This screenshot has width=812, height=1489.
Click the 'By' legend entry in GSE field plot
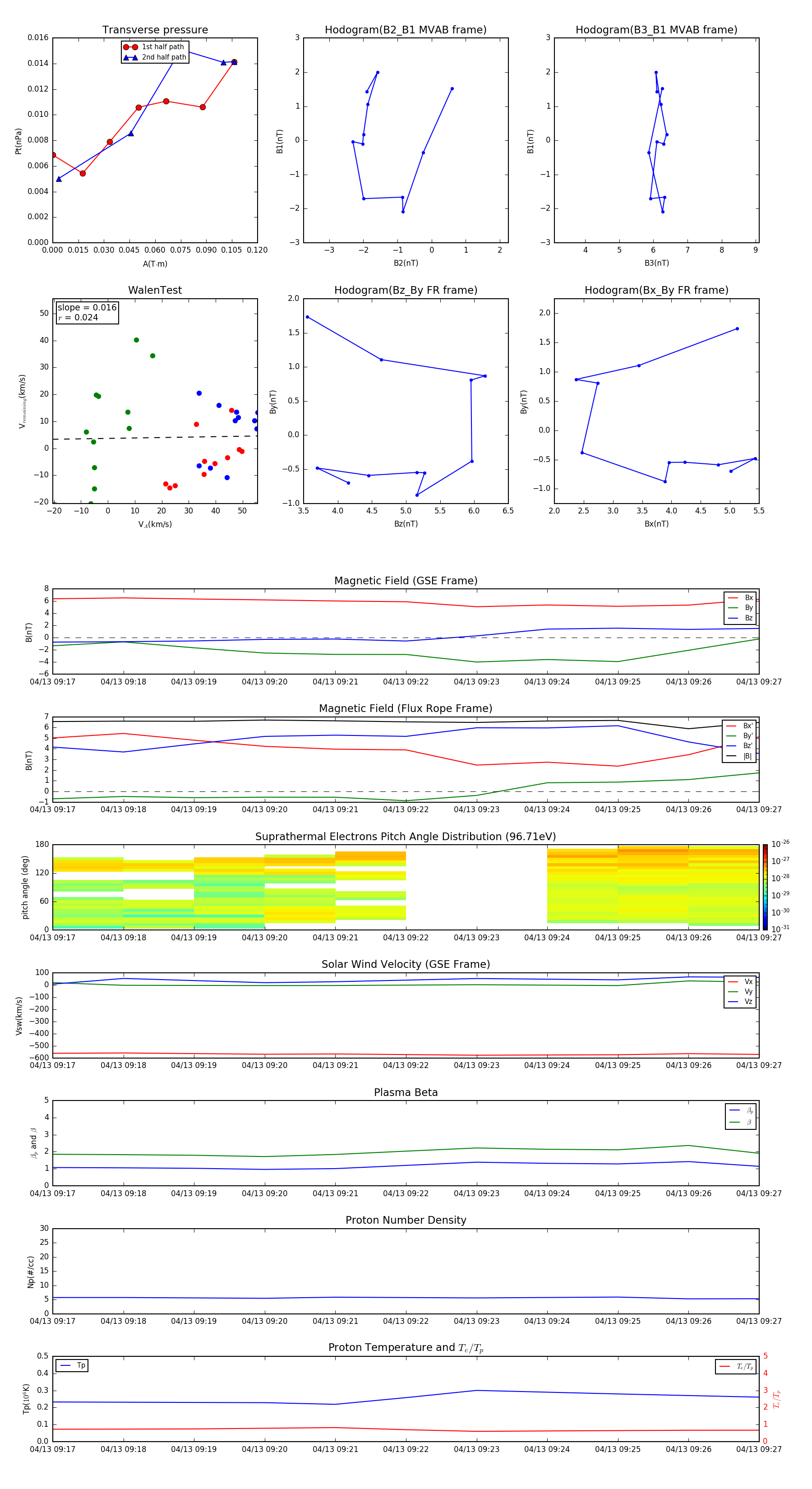click(740, 607)
